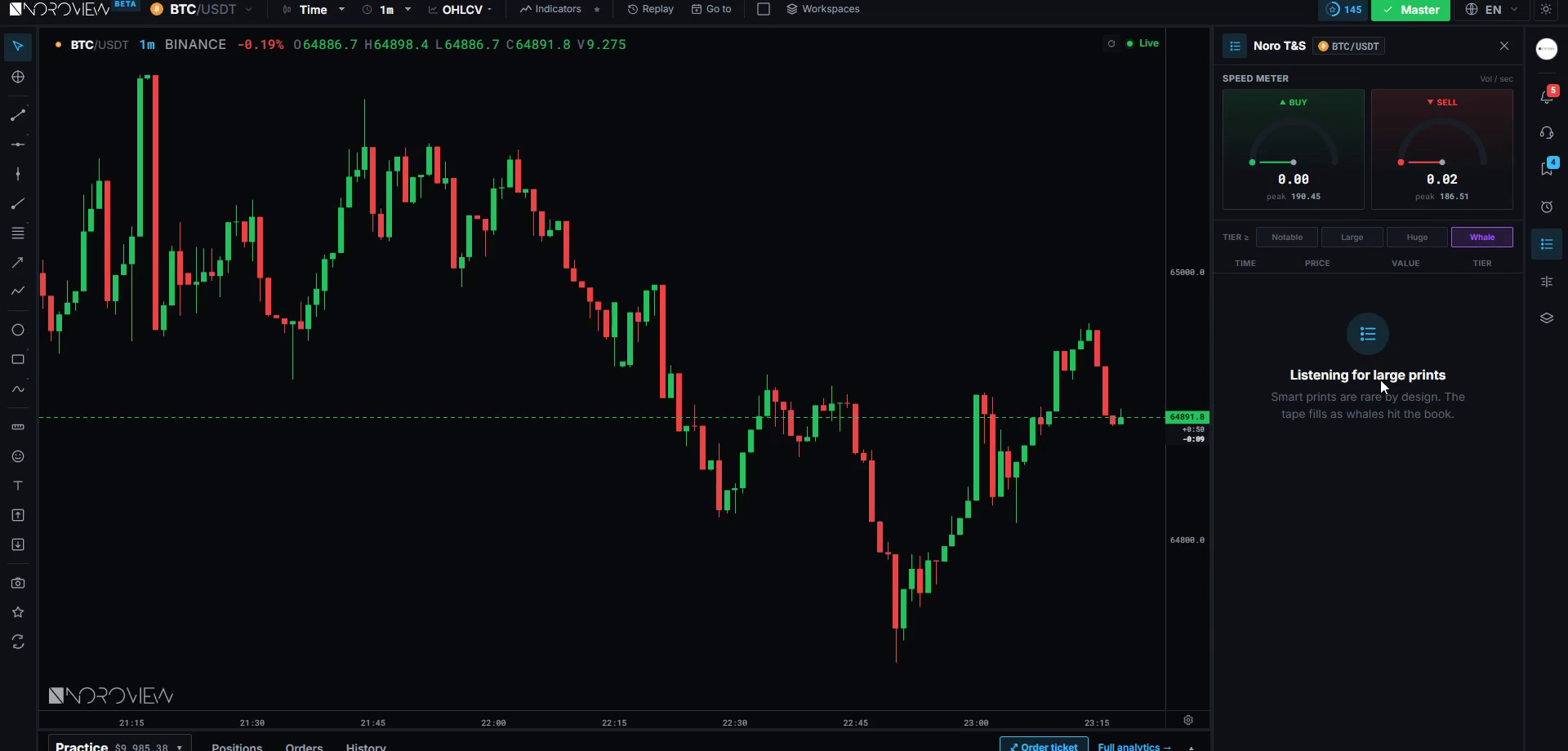Select the emoji sticker tool
This screenshot has height=751, width=1568.
(x=18, y=456)
